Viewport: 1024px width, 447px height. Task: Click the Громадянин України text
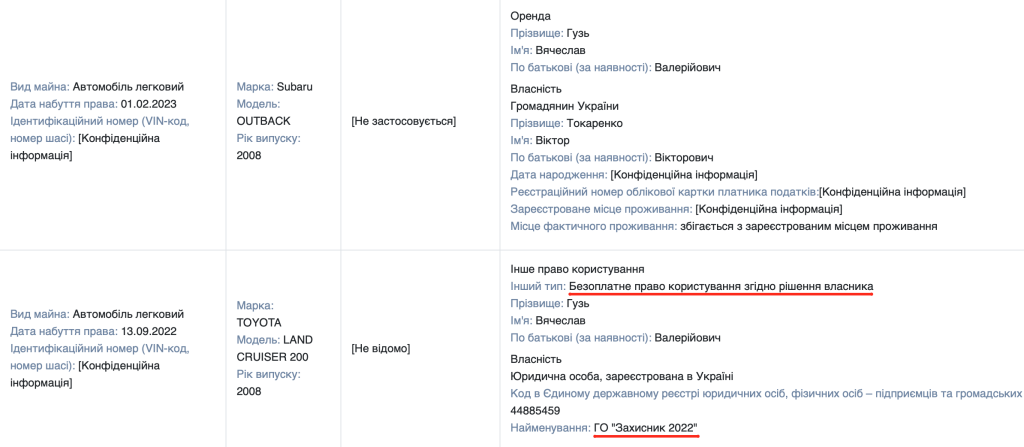[x=564, y=106]
